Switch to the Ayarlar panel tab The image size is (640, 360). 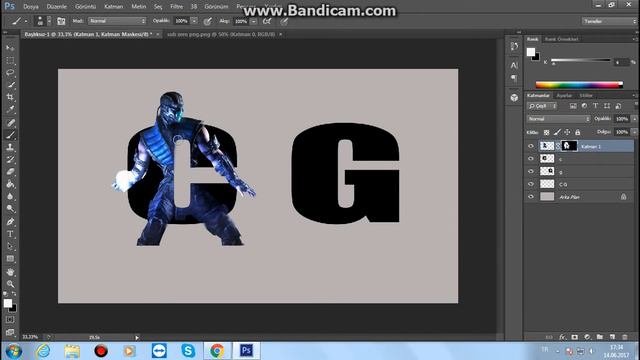pyautogui.click(x=564, y=96)
